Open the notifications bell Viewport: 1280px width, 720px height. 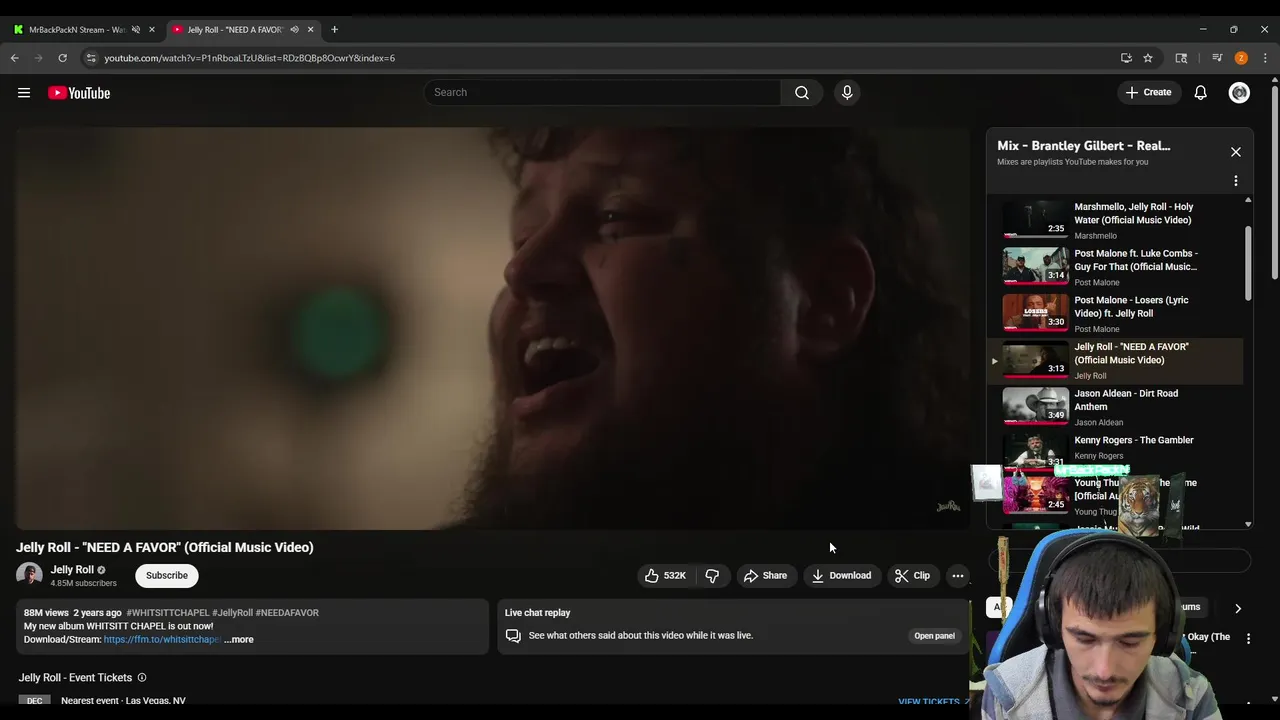[x=1201, y=93]
